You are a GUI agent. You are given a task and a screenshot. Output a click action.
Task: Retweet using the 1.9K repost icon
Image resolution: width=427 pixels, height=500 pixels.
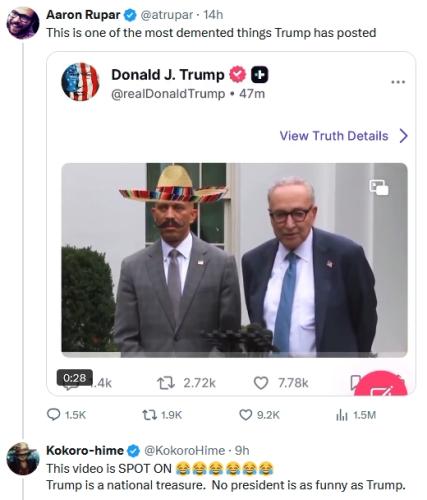coord(149,415)
